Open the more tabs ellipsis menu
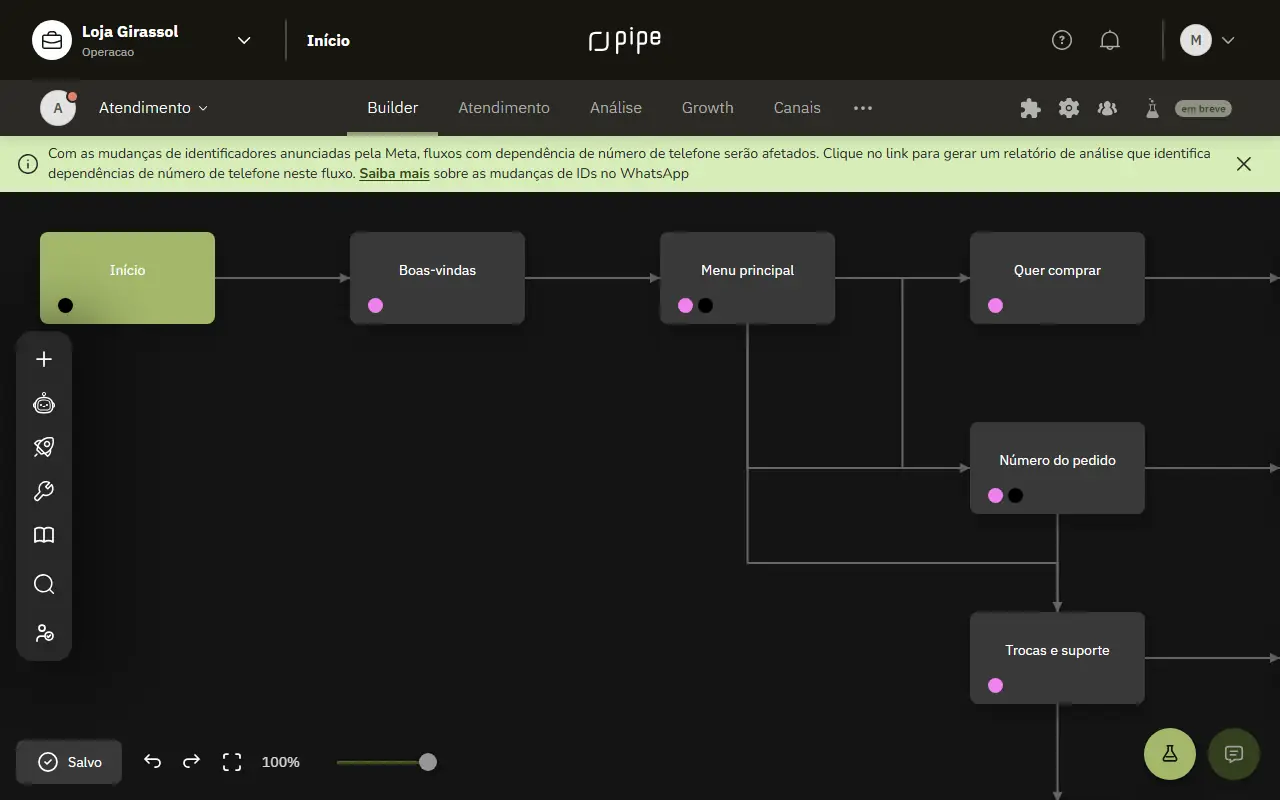The image size is (1280, 800). click(863, 108)
